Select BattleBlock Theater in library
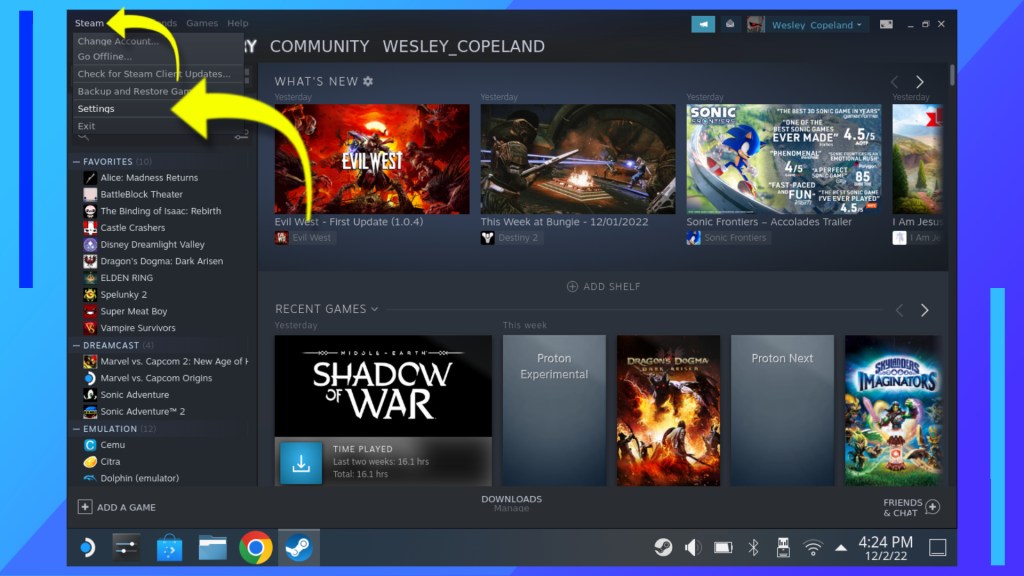The height and width of the screenshot is (576, 1024). click(141, 194)
